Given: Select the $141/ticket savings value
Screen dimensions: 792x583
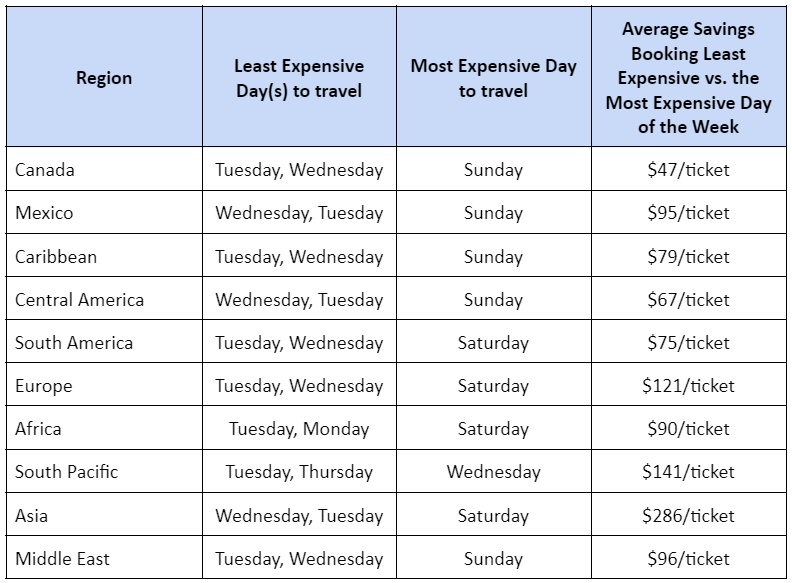Looking at the screenshot, I should click(x=688, y=472).
